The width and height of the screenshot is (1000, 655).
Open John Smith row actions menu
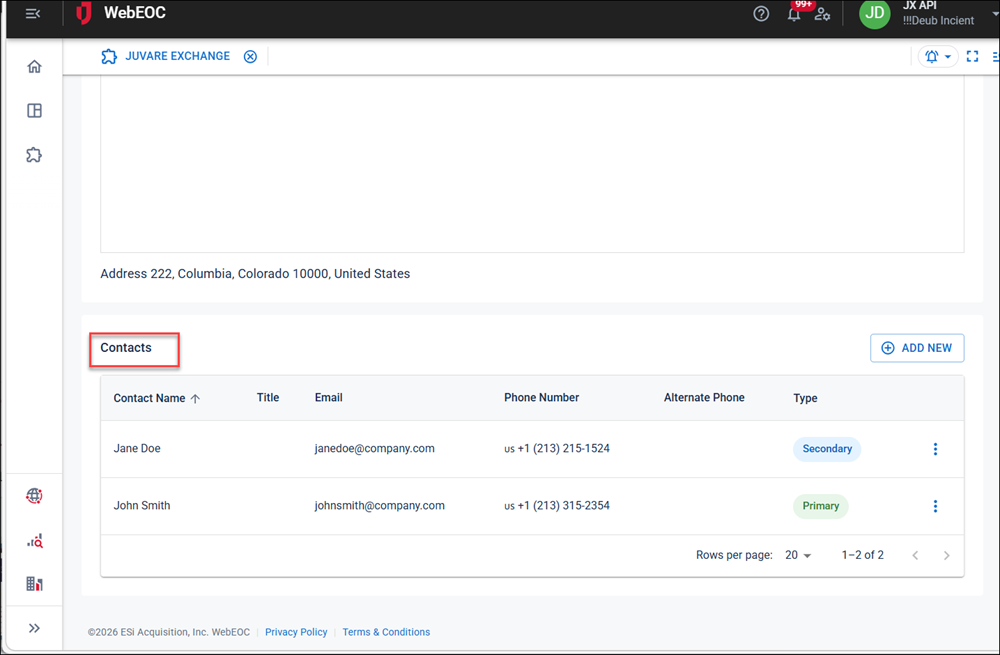point(936,506)
